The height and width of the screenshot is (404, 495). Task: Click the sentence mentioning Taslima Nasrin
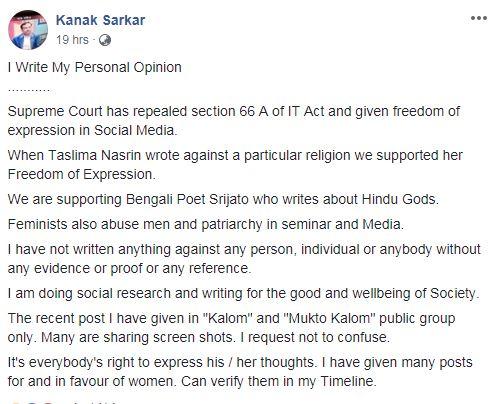point(235,156)
